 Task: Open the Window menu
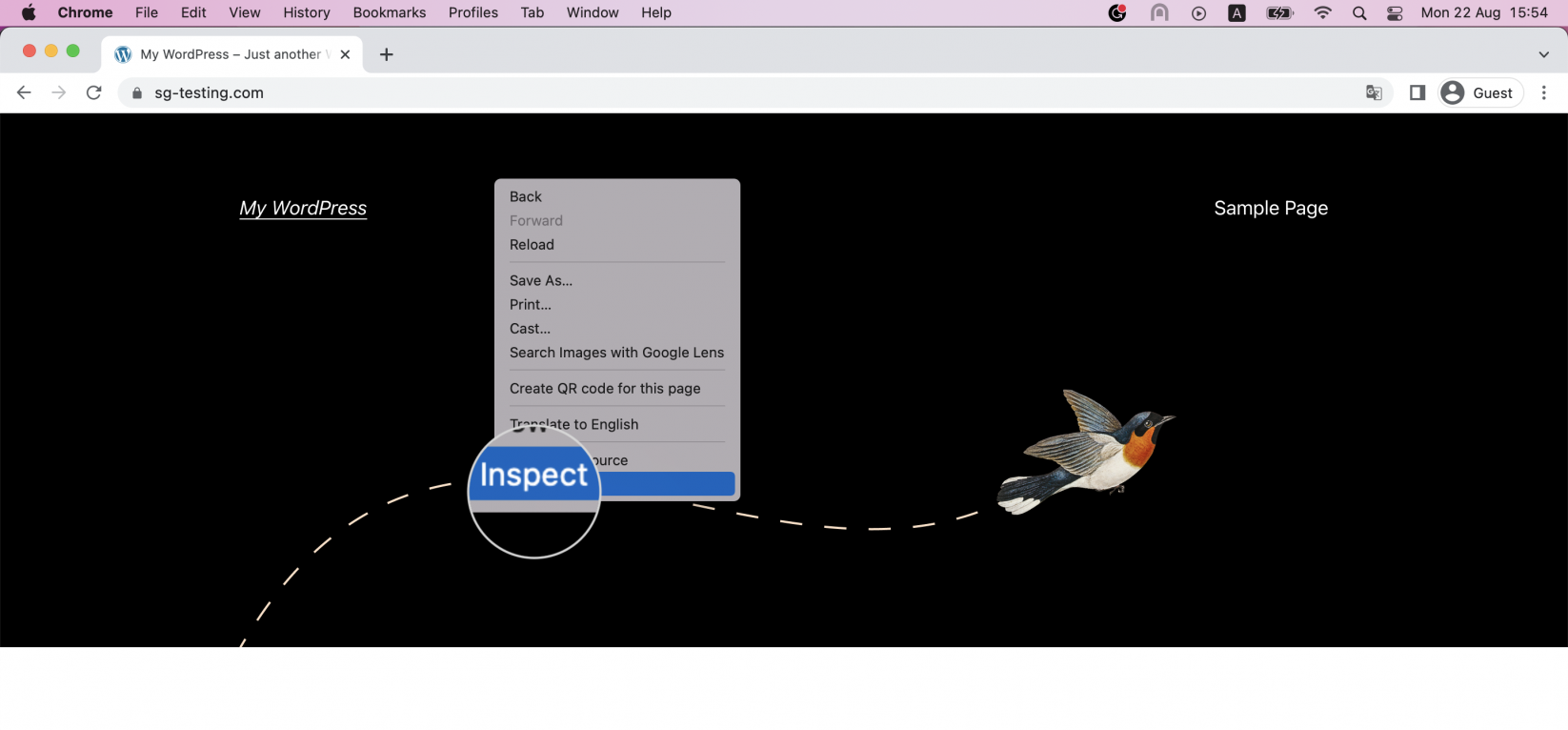[x=593, y=12]
